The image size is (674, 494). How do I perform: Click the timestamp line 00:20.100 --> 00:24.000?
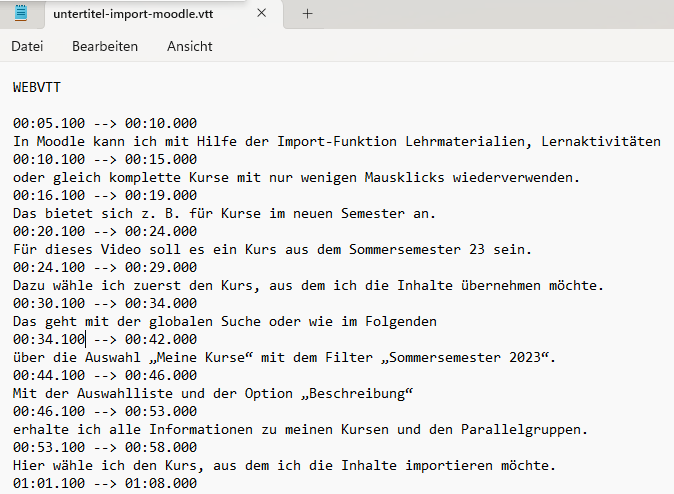(x=105, y=231)
